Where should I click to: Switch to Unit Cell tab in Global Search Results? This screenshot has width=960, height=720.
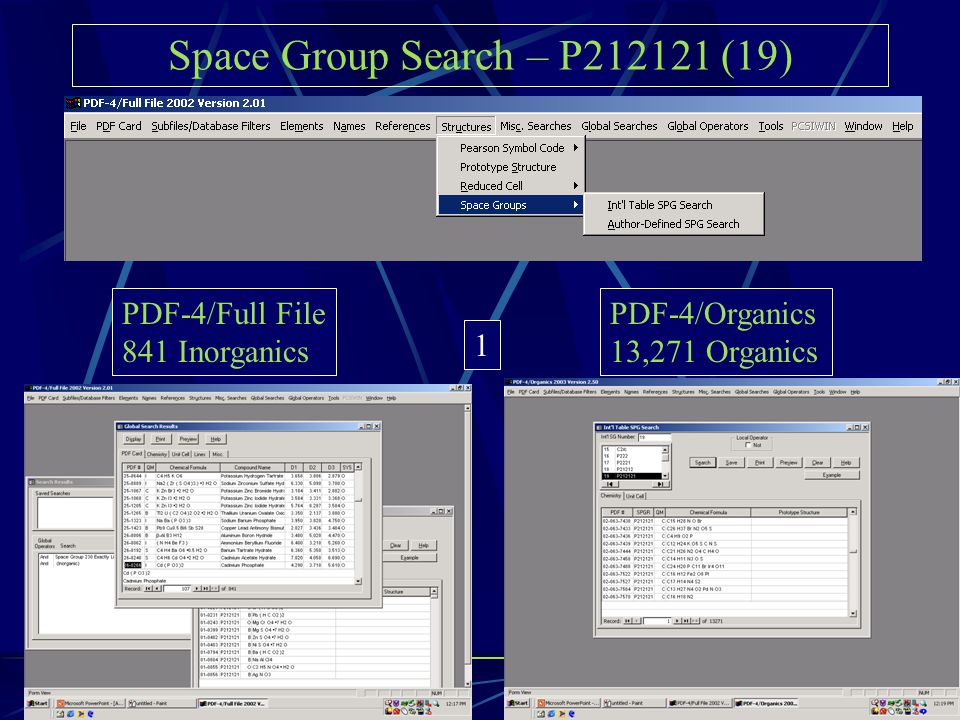click(x=180, y=454)
